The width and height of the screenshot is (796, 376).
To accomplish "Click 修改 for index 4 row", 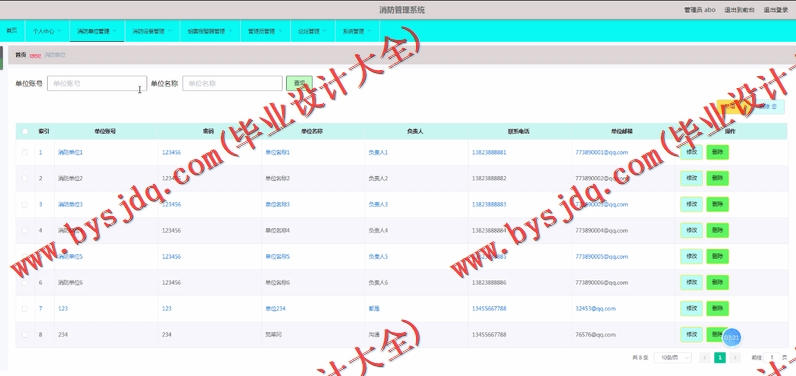I will pos(691,230).
